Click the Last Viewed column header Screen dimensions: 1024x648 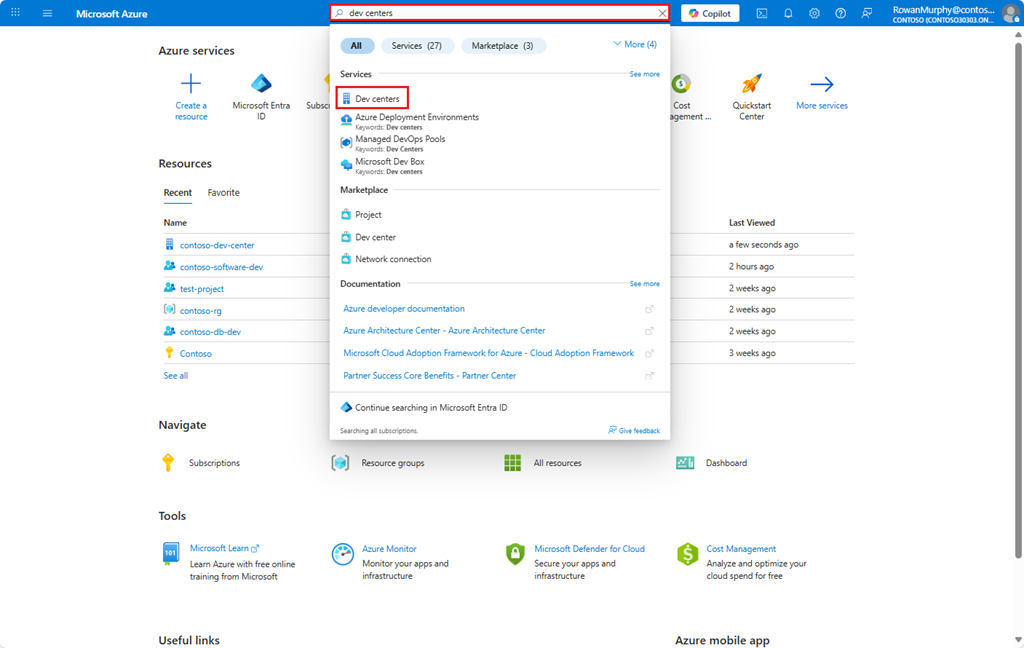click(x=752, y=223)
